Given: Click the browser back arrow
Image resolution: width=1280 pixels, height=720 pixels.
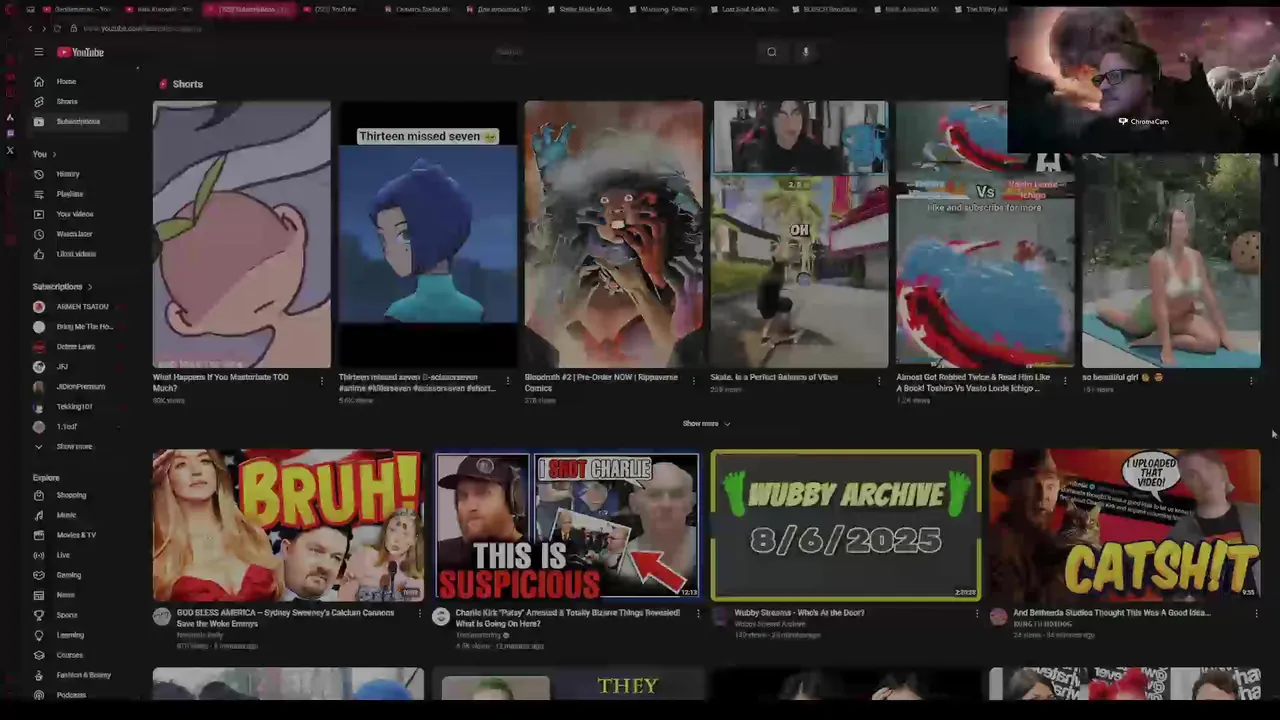Looking at the screenshot, I should coord(30,28).
